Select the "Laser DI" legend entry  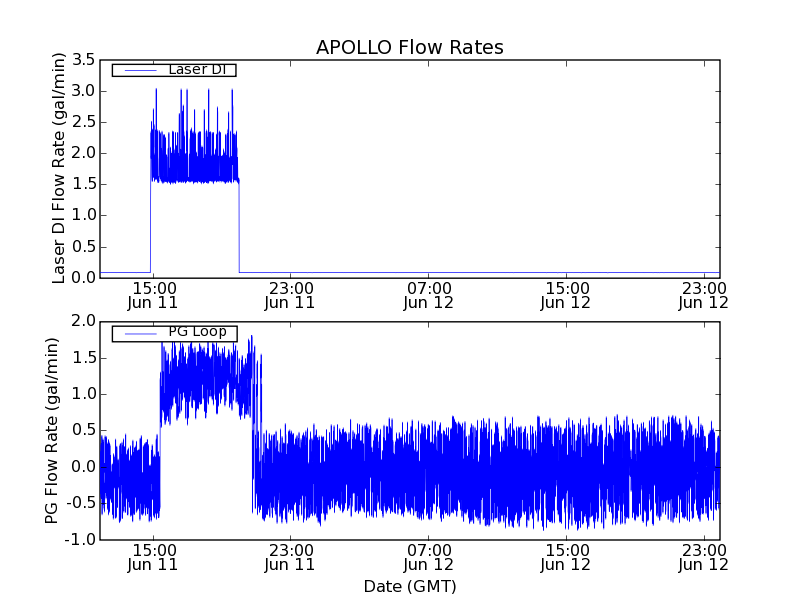click(x=196, y=70)
